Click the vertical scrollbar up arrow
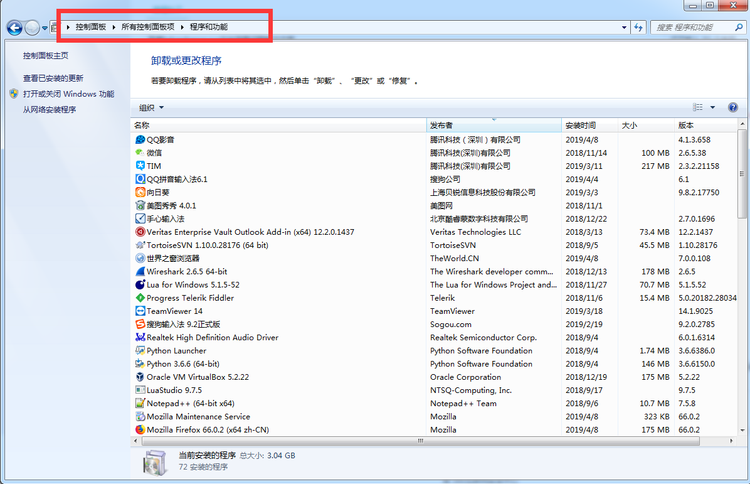750x484 pixels. (742, 124)
